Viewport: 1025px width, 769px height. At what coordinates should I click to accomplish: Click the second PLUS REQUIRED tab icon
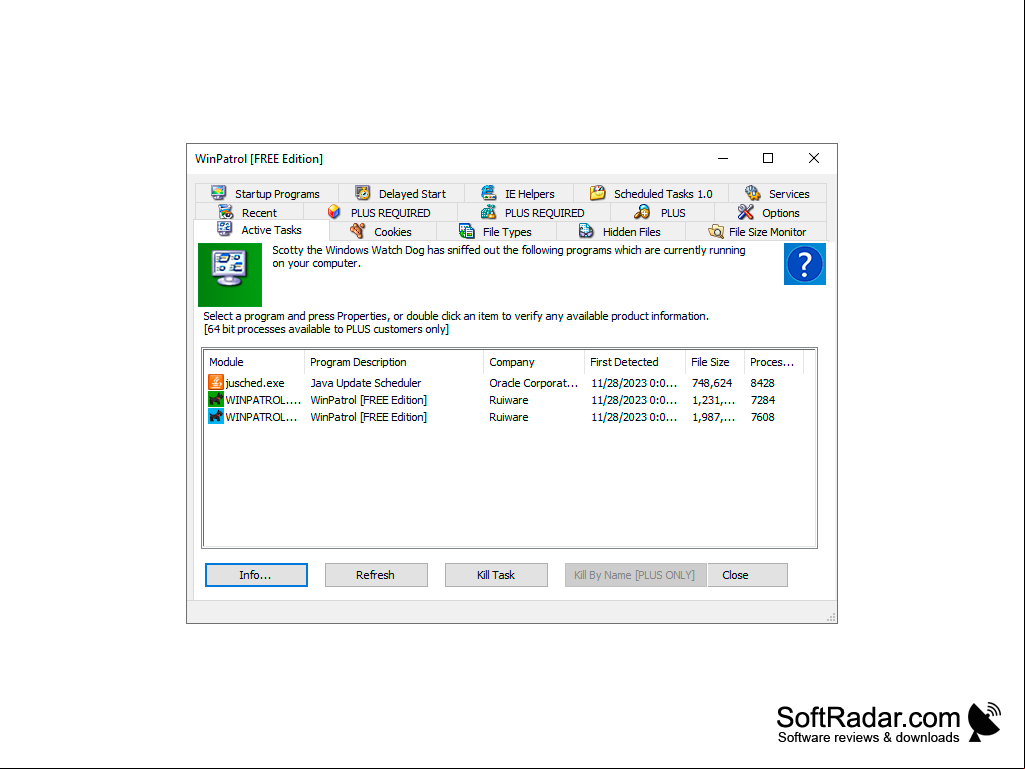(x=488, y=212)
